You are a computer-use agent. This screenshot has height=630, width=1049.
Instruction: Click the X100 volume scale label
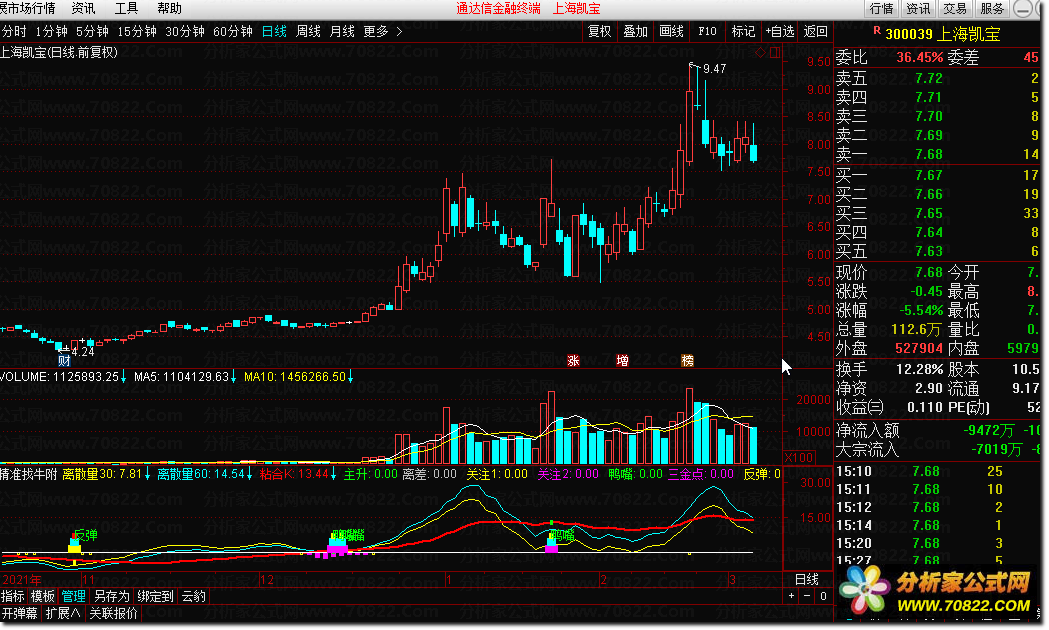799,457
